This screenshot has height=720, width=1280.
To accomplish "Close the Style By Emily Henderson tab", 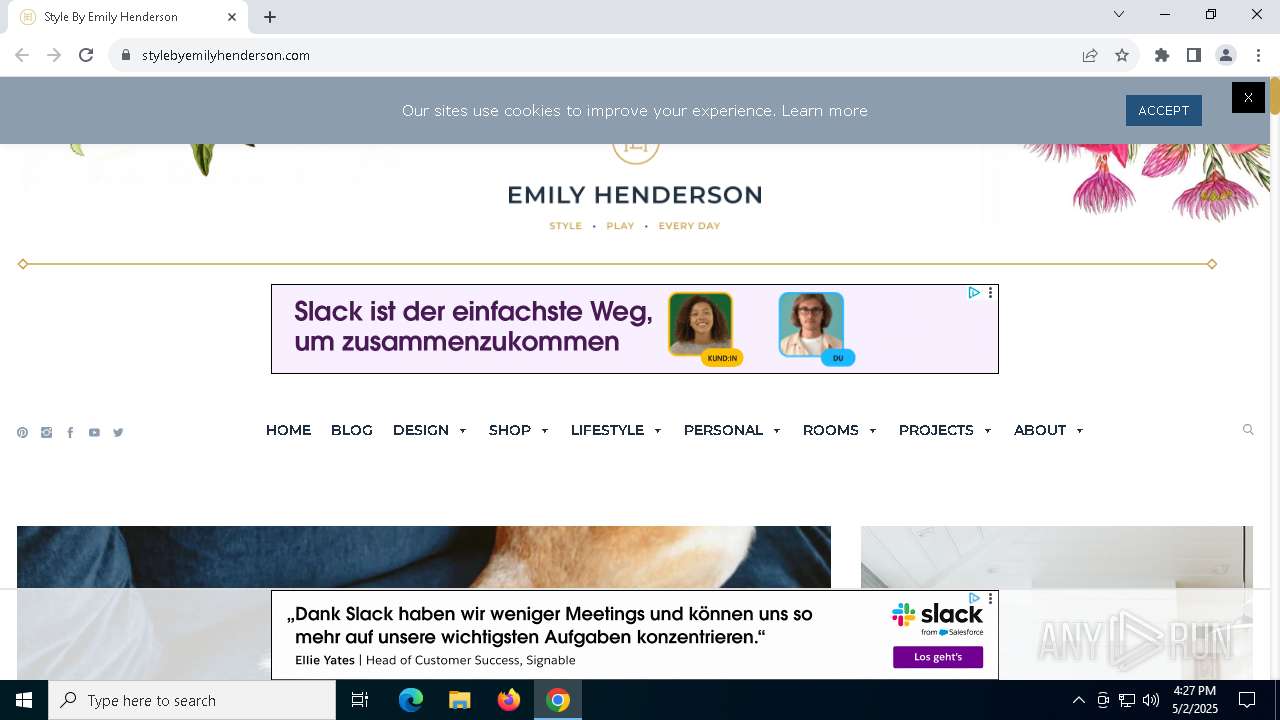I will [x=232, y=17].
